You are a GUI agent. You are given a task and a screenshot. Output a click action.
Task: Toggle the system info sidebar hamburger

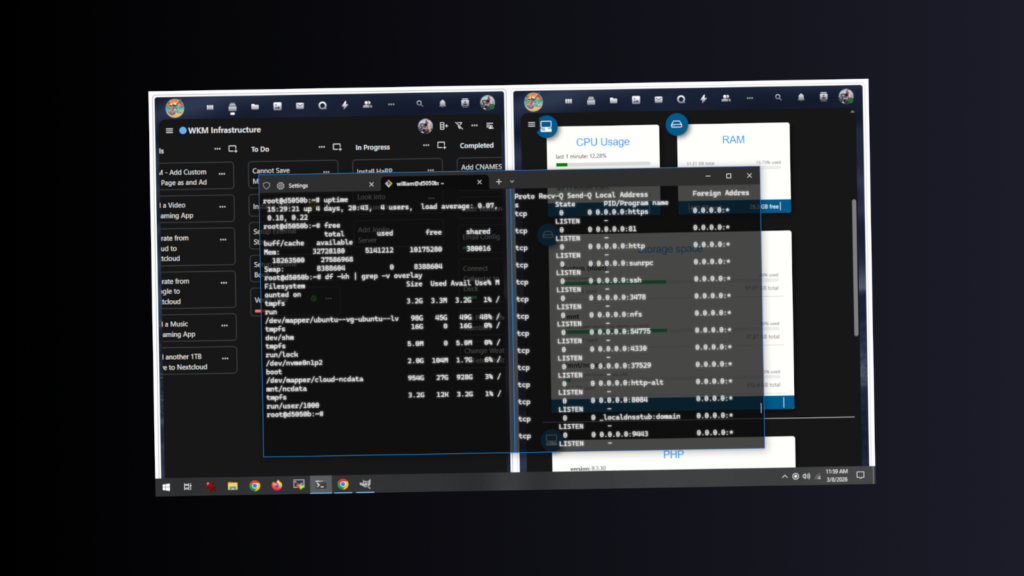(x=531, y=125)
